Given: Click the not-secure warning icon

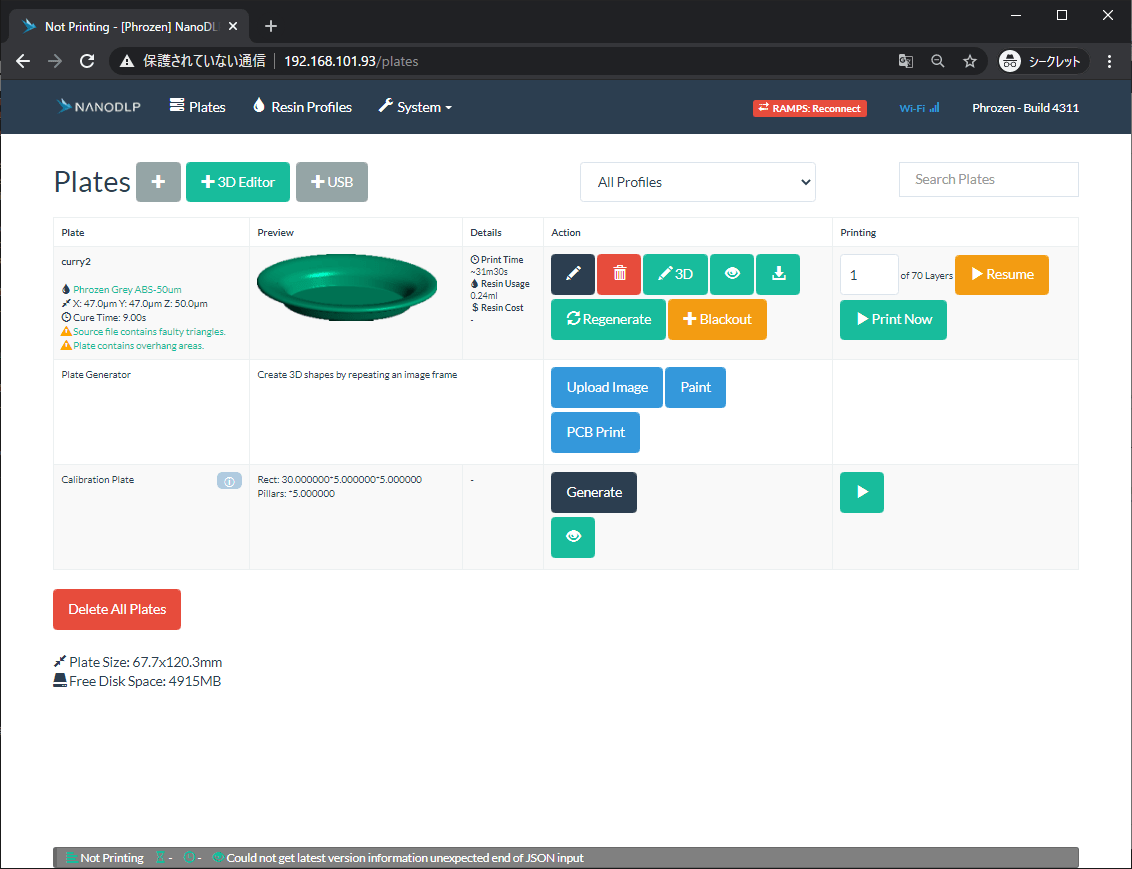Looking at the screenshot, I should pos(127,61).
